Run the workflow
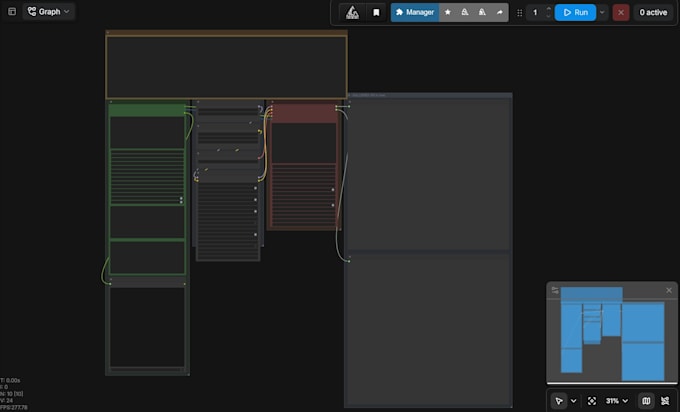 tap(575, 12)
